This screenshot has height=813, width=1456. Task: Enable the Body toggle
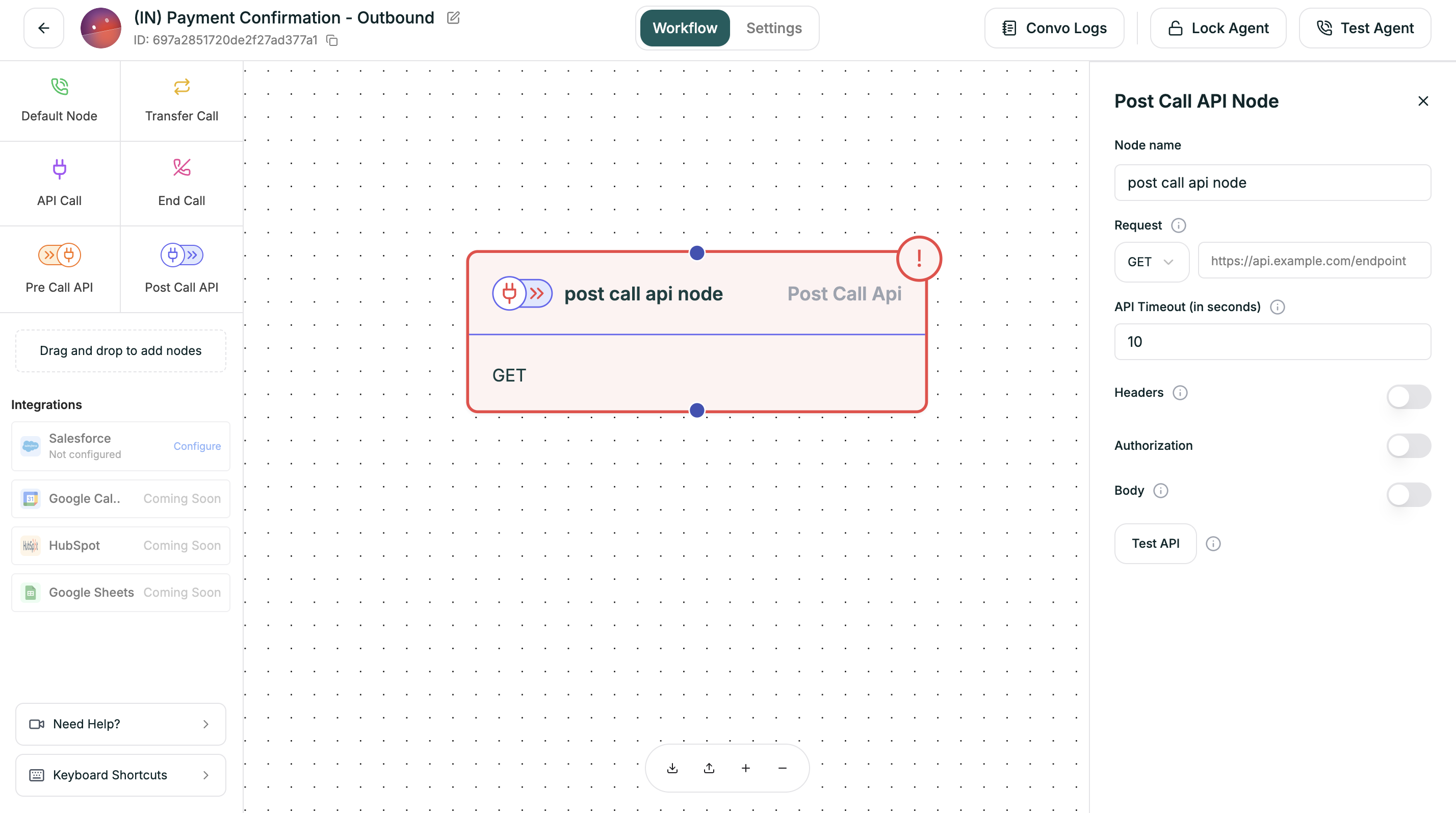(x=1409, y=495)
